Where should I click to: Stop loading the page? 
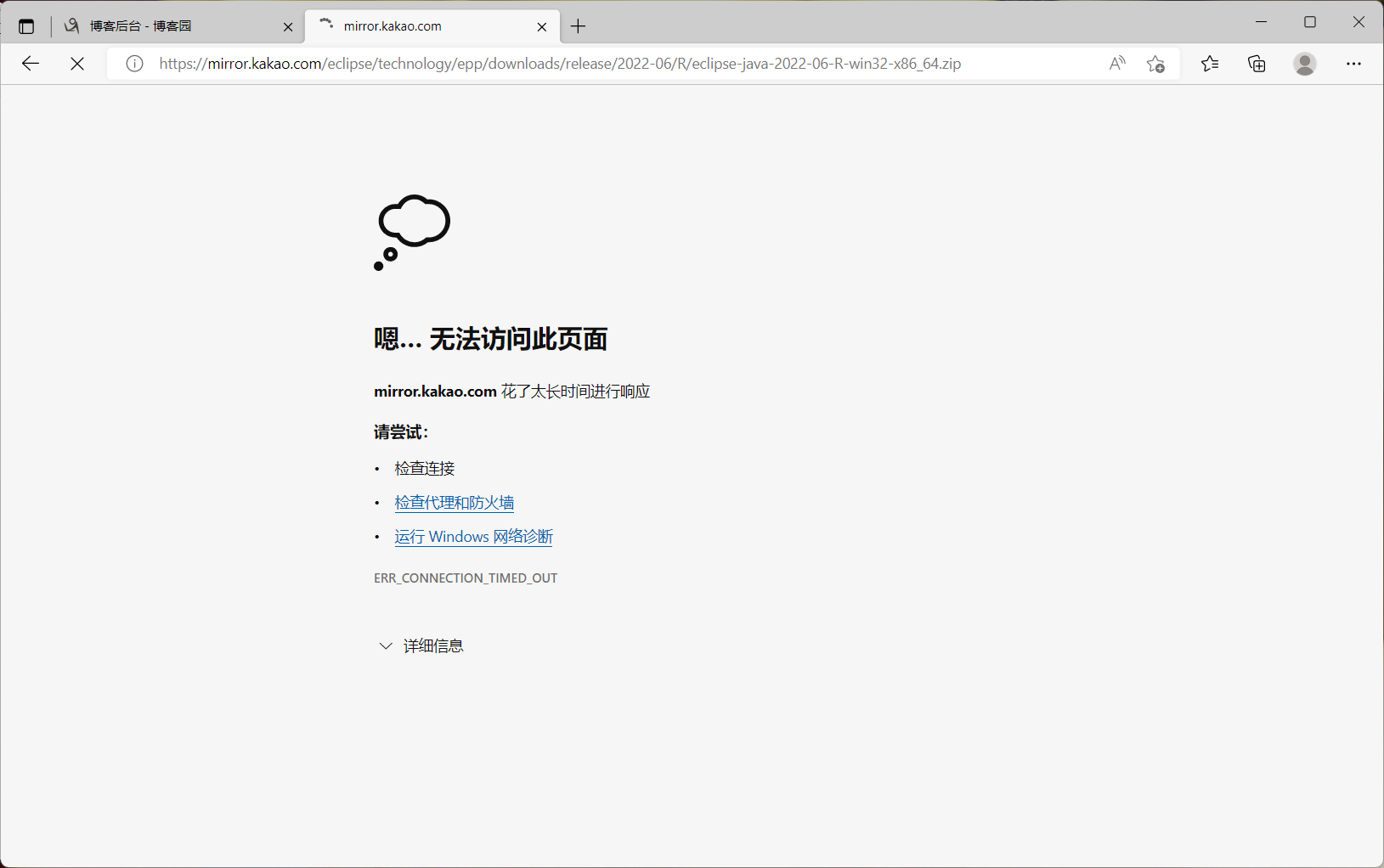77,64
